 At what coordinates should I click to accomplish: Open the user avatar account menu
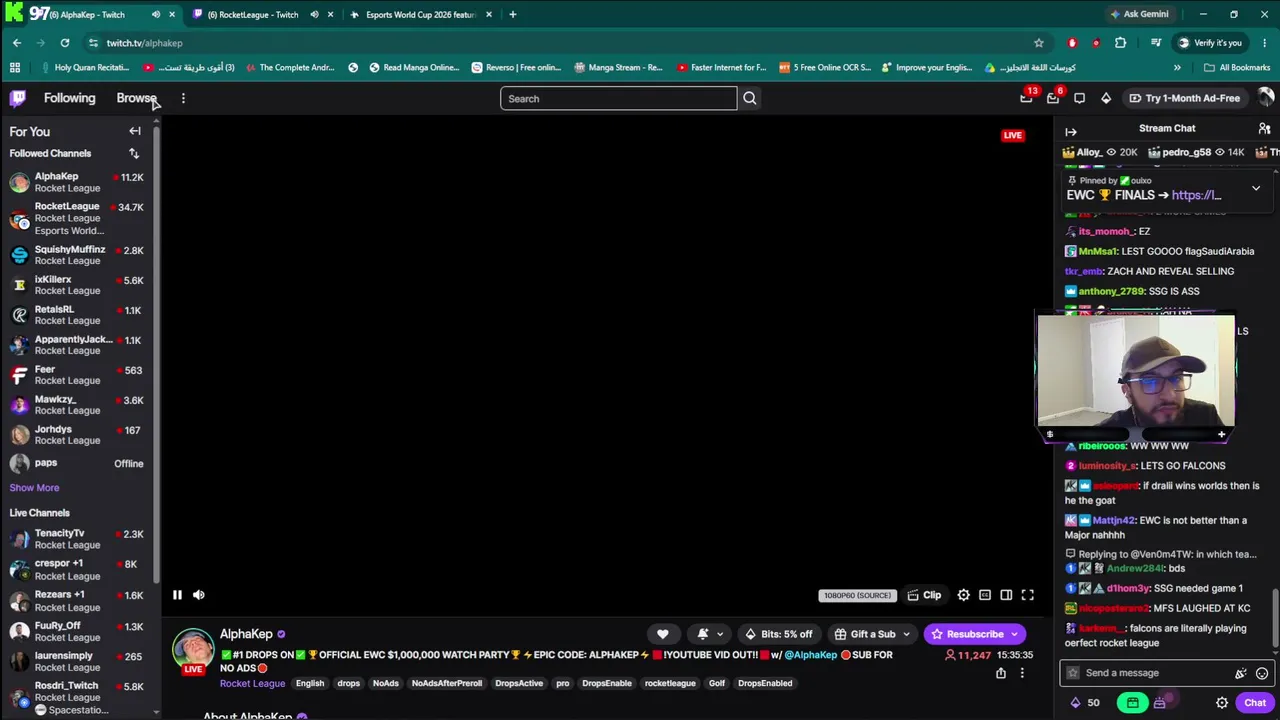[x=1266, y=98]
